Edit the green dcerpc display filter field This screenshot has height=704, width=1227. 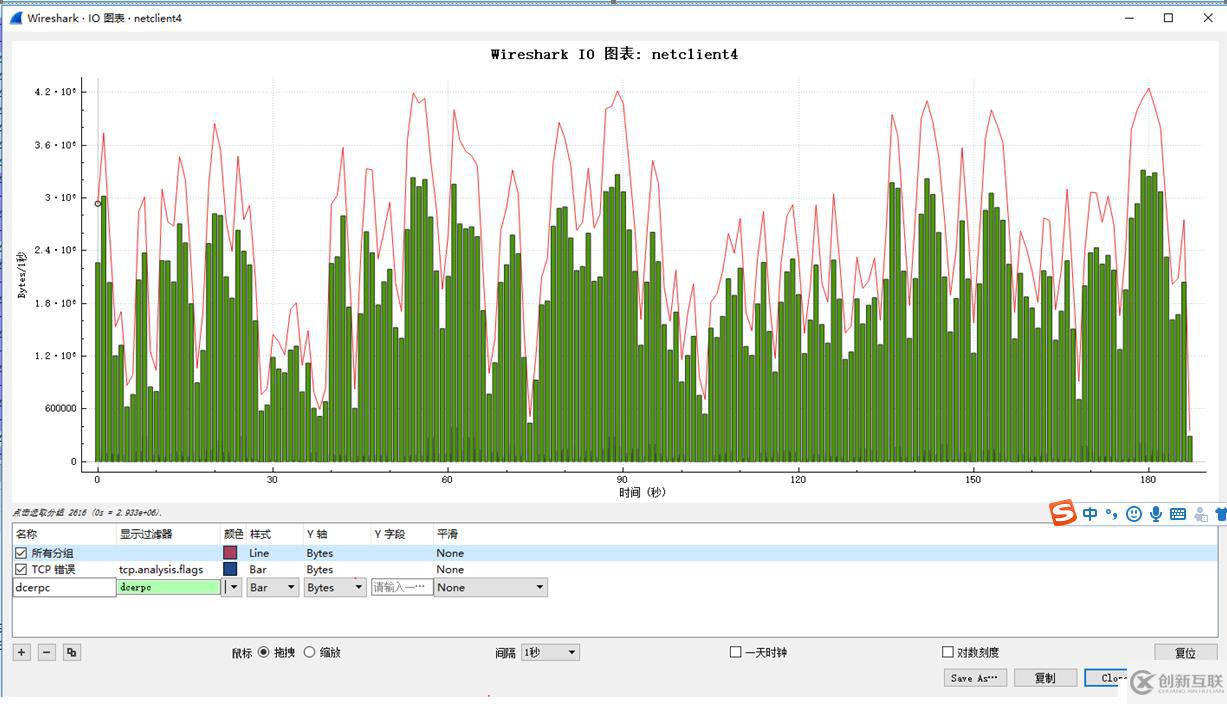(168, 587)
